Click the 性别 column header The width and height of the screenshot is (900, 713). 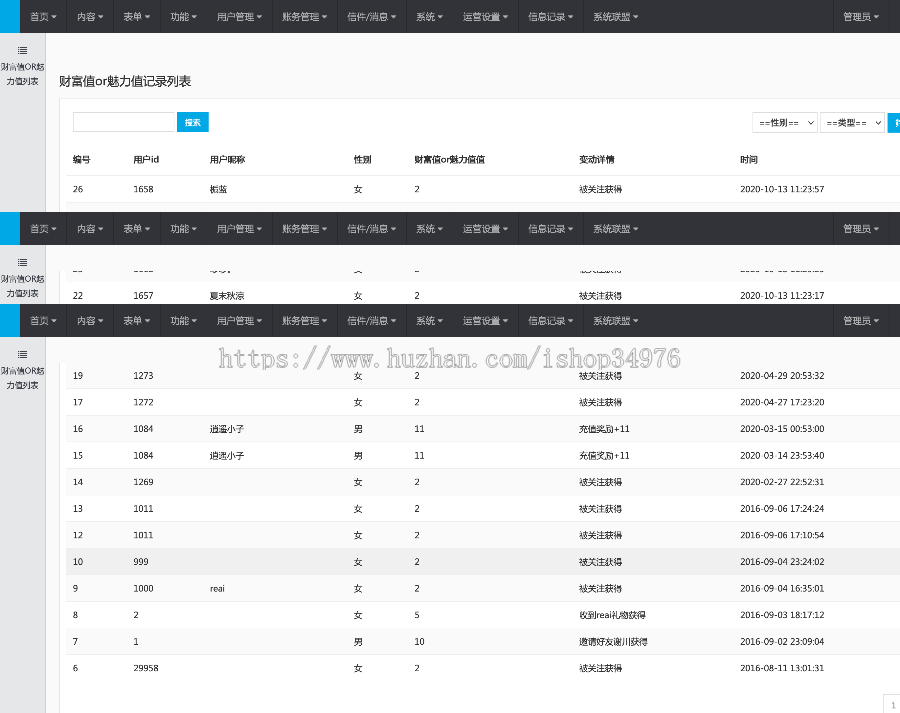coord(362,160)
